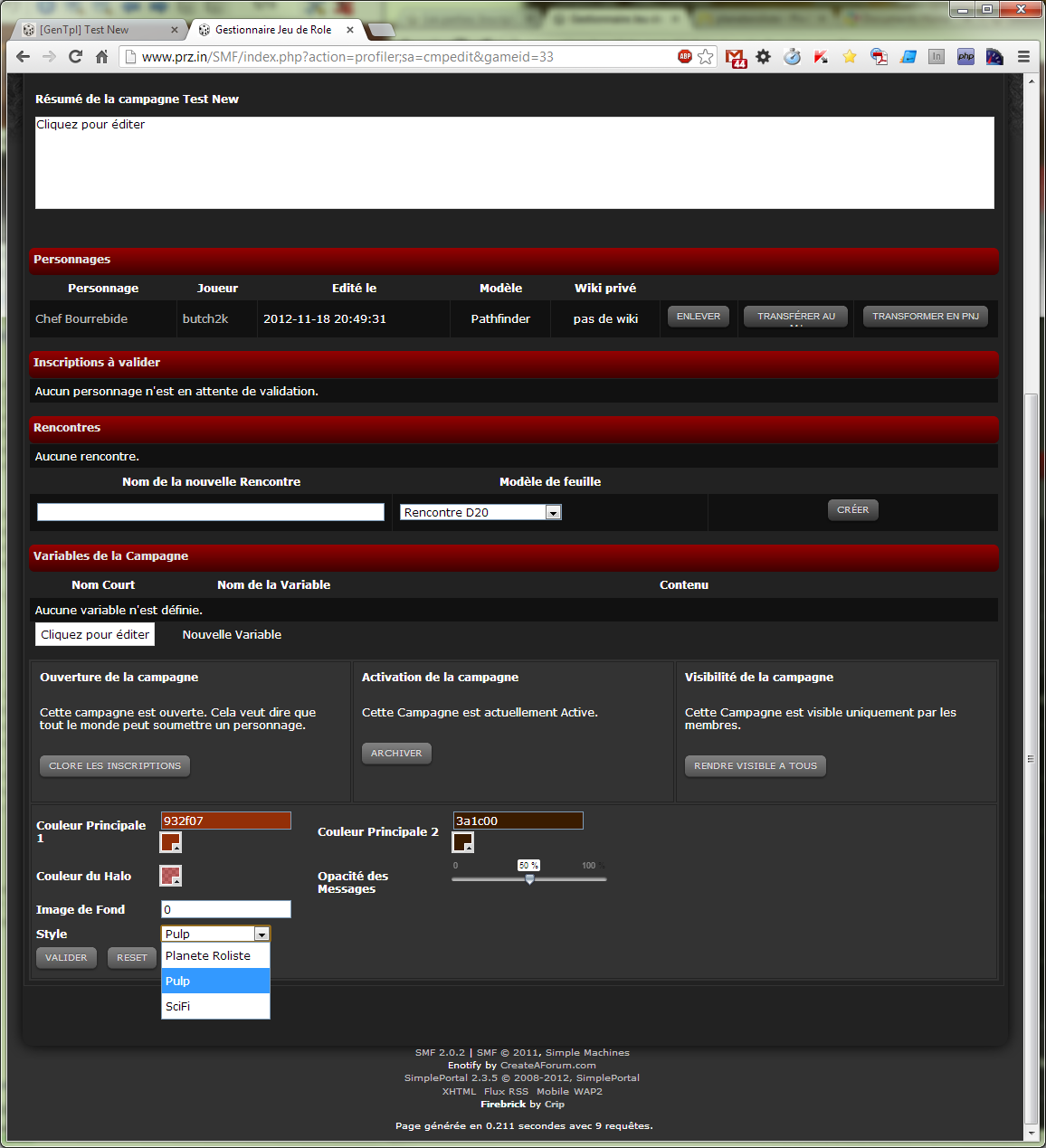Open the Chrome hamburger menu
This screenshot has width=1046, height=1148.
[x=1024, y=56]
